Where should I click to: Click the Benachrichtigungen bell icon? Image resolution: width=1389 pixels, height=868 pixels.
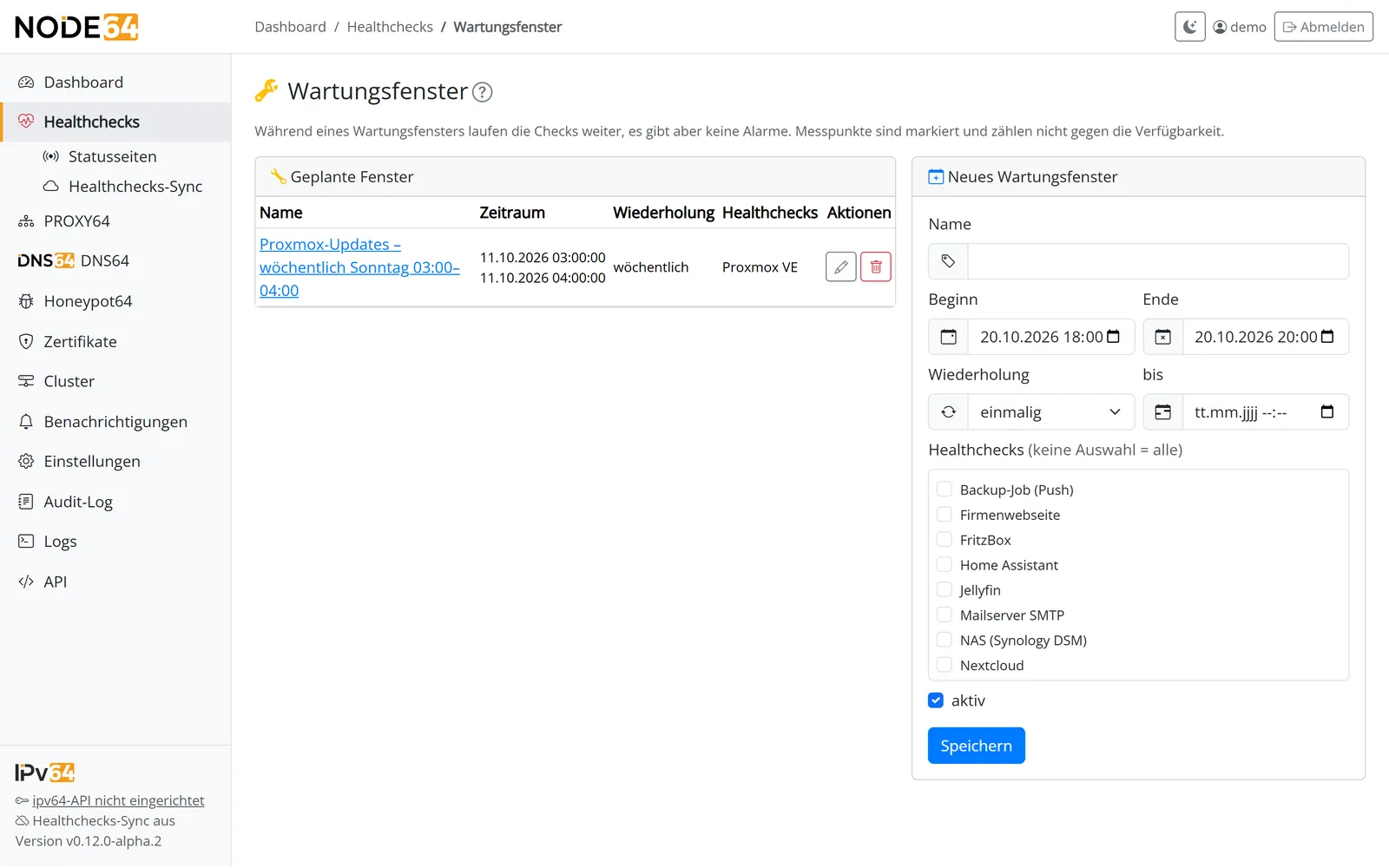pyautogui.click(x=26, y=422)
